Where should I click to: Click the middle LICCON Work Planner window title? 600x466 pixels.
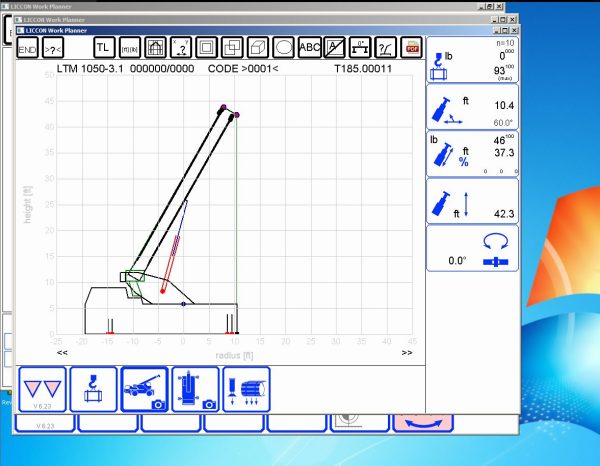(x=54, y=20)
